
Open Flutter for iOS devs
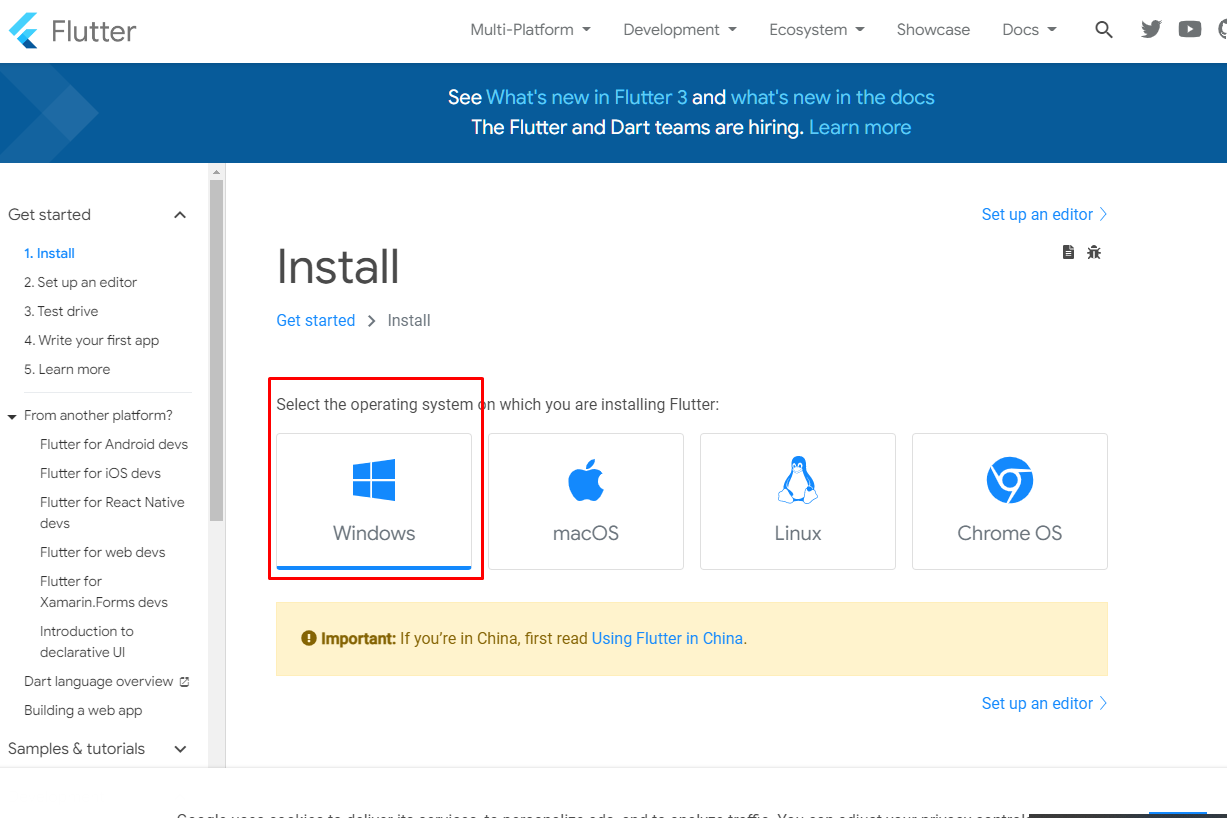coord(100,473)
